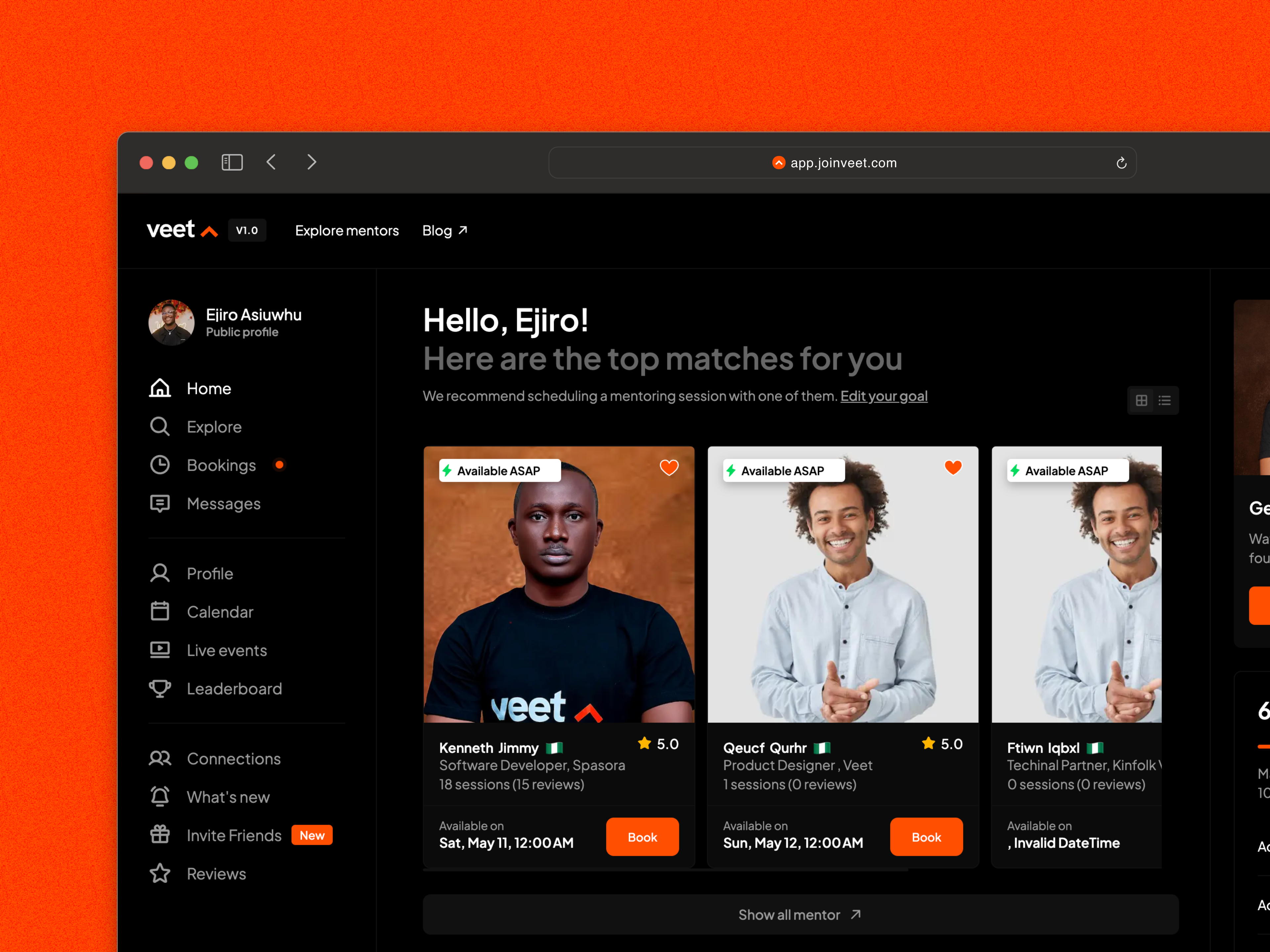Click the New badge beside Invite Friends

[x=312, y=836]
